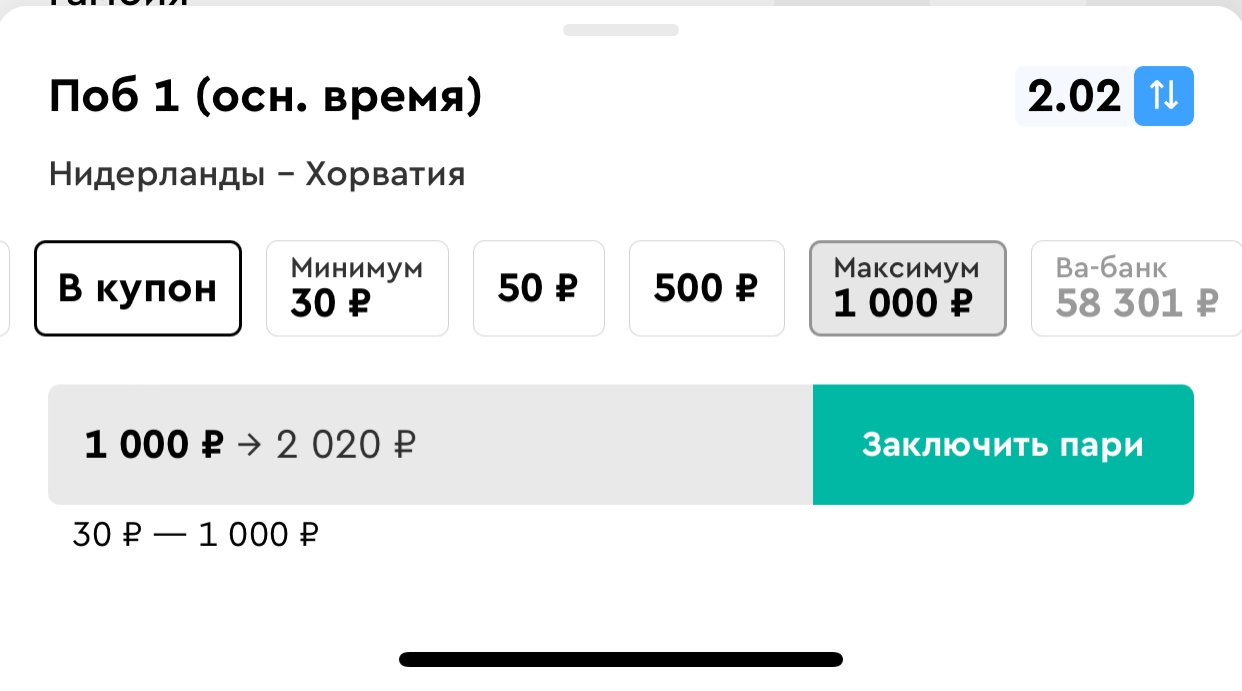Pick the 500 ₽ quick stake

point(706,288)
